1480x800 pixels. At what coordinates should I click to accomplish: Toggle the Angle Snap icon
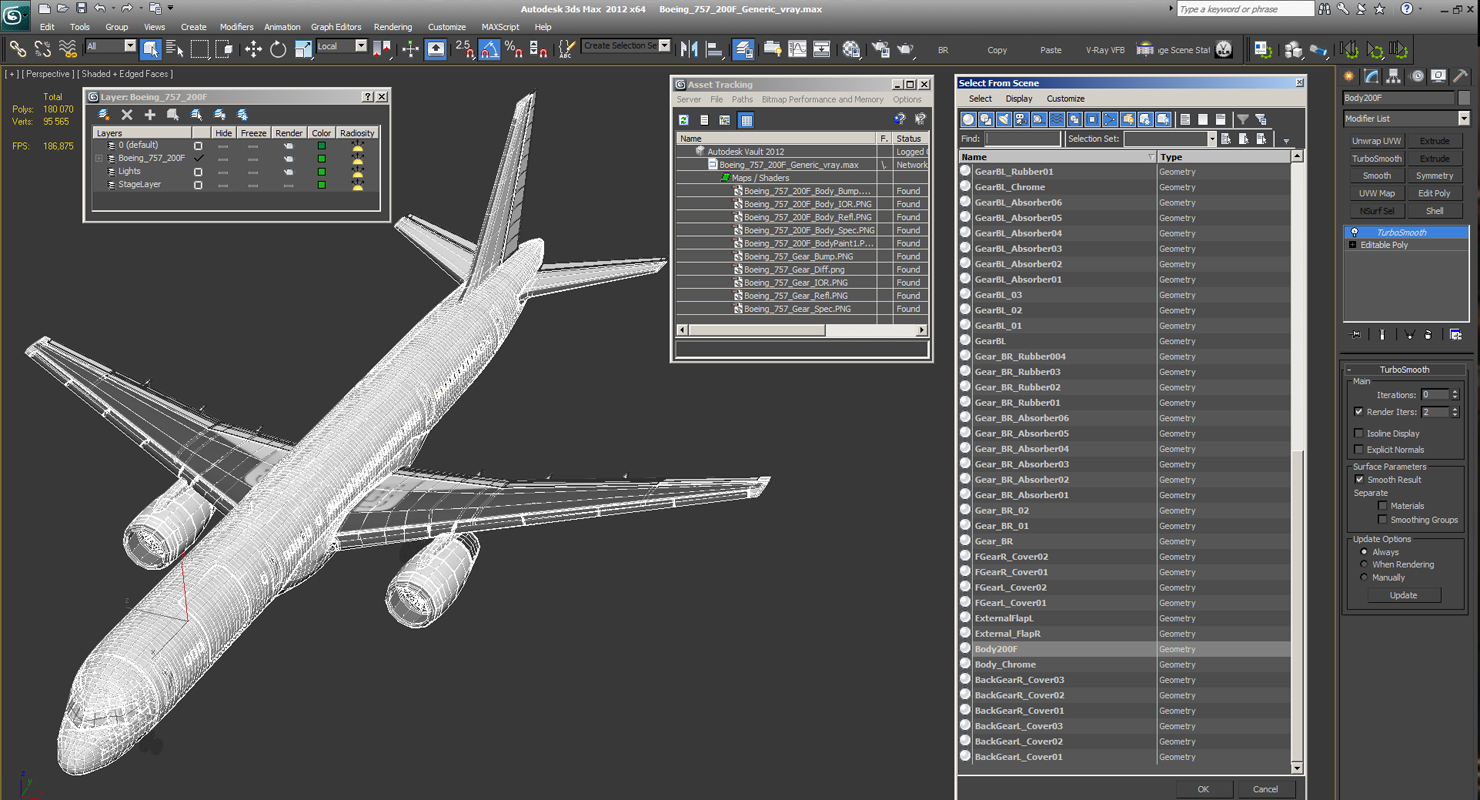click(489, 48)
